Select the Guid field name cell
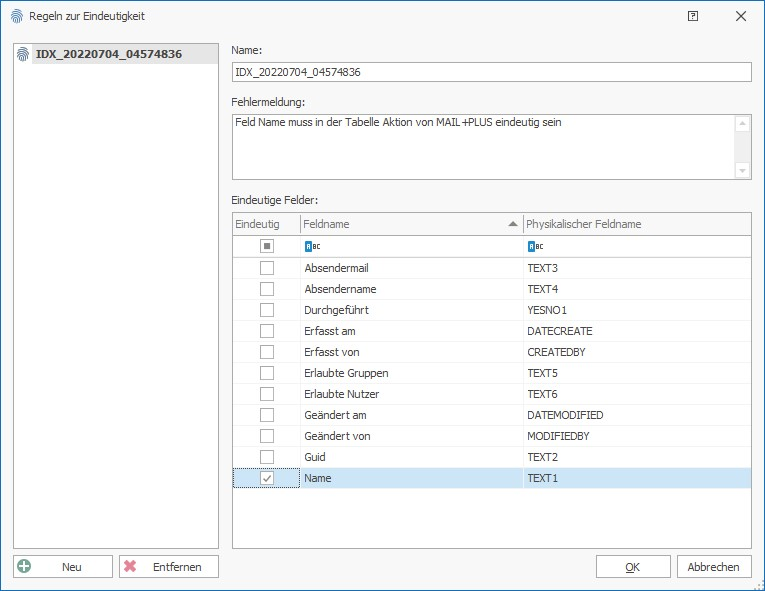 point(412,457)
